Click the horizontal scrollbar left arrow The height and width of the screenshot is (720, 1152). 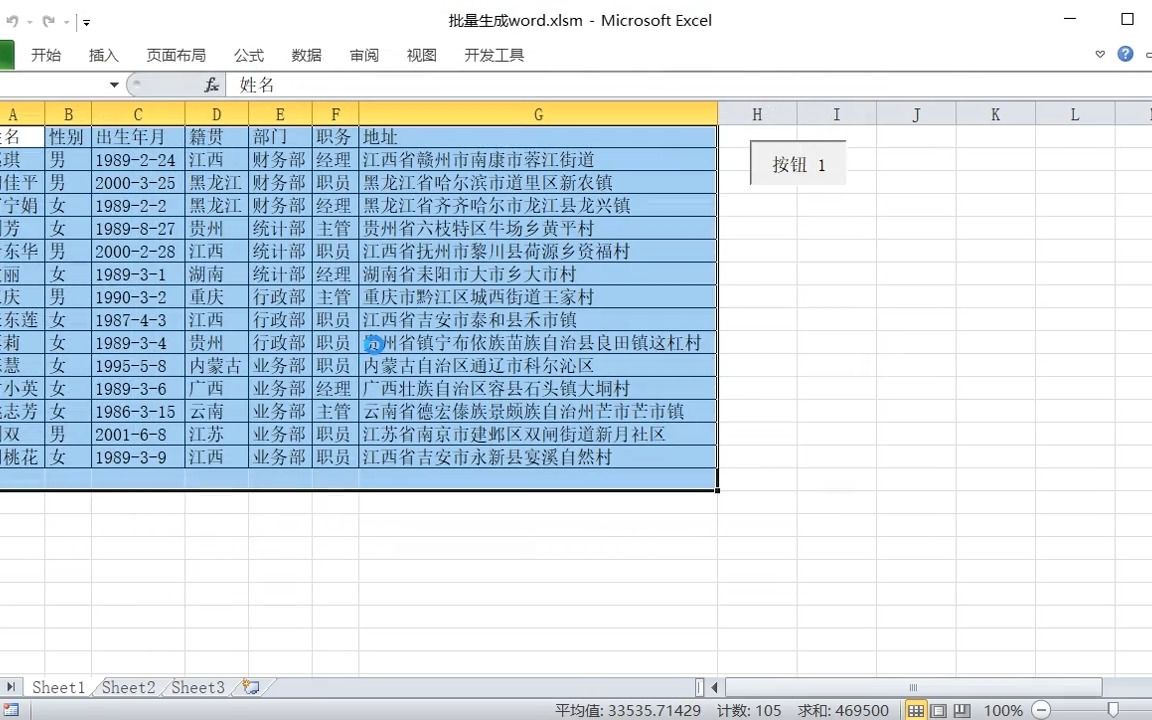(x=713, y=687)
